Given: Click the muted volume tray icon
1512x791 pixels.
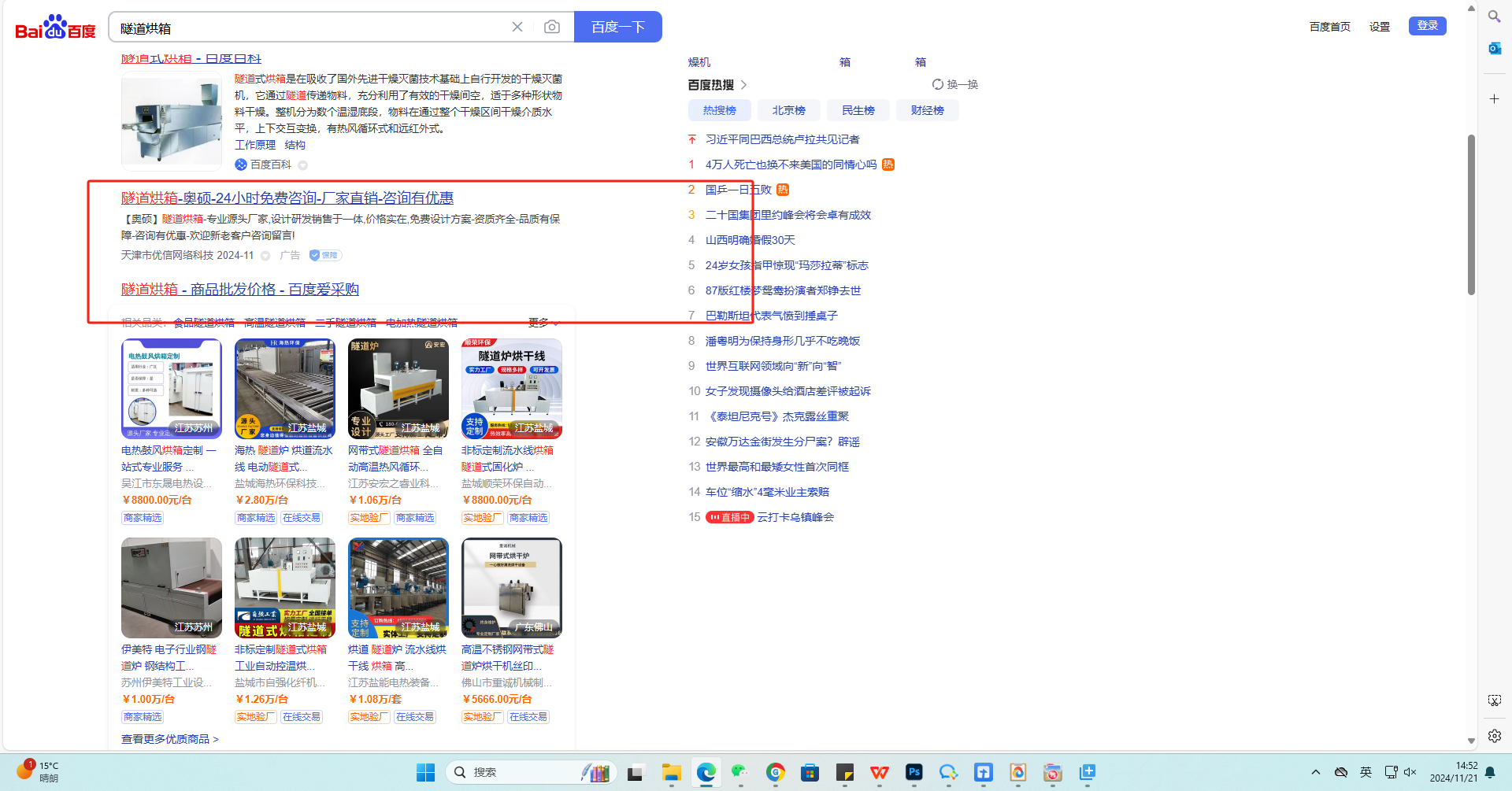Looking at the screenshot, I should (1410, 772).
